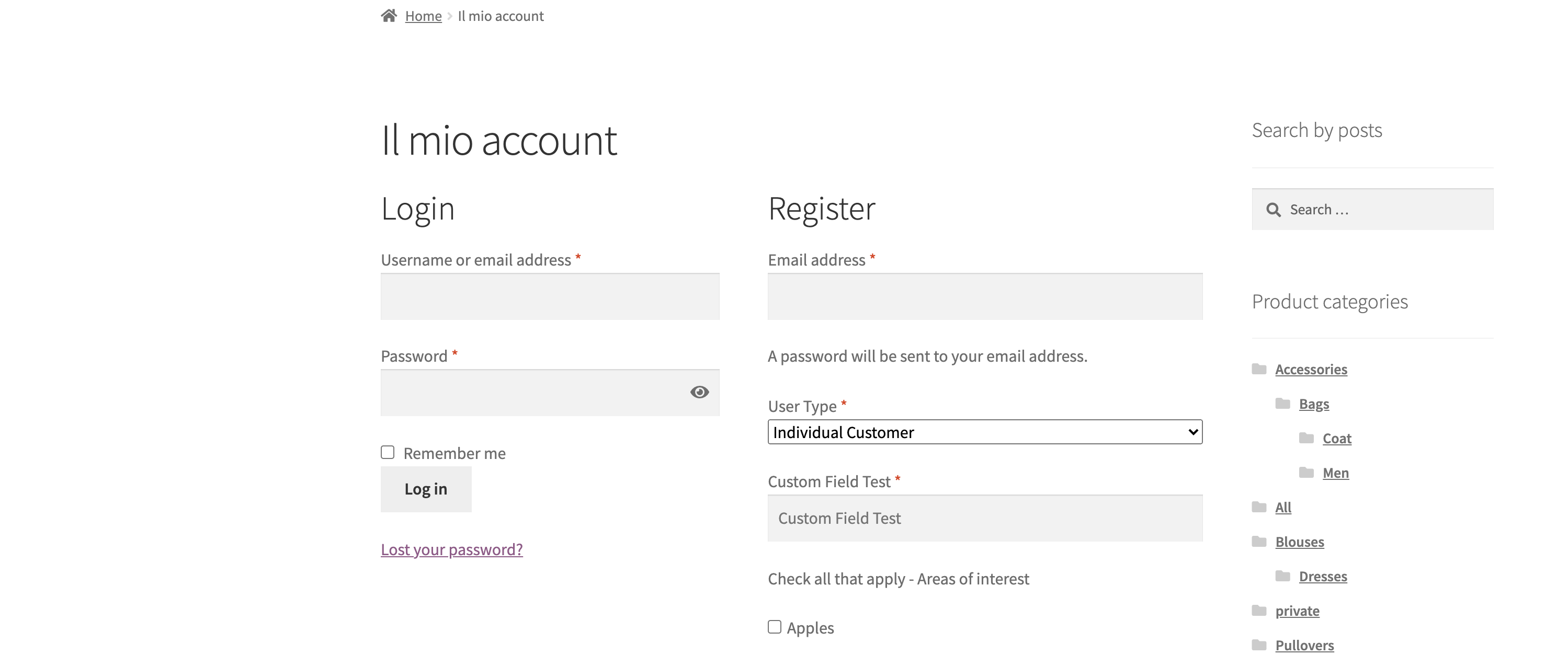Click folder icon beside Coat
This screenshot has height=666, width=1568.
(1306, 438)
